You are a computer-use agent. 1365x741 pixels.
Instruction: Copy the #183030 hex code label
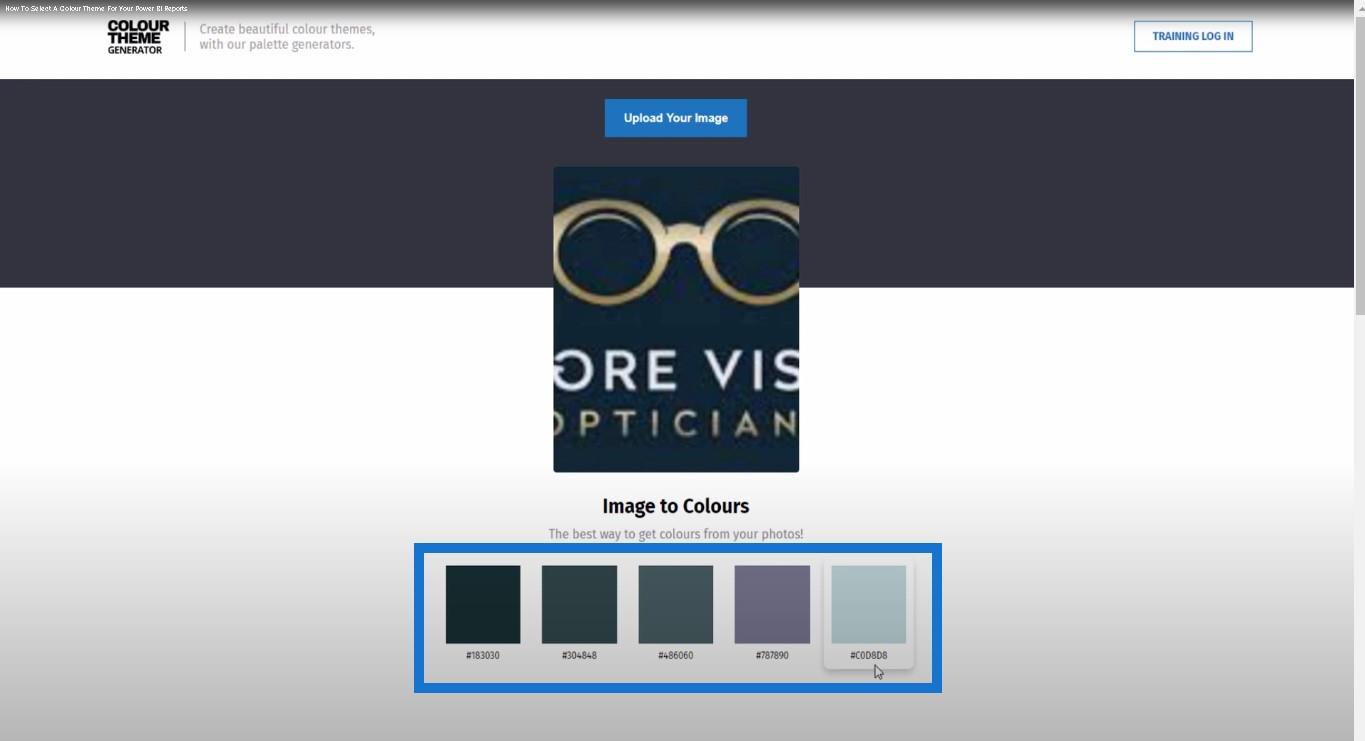483,656
